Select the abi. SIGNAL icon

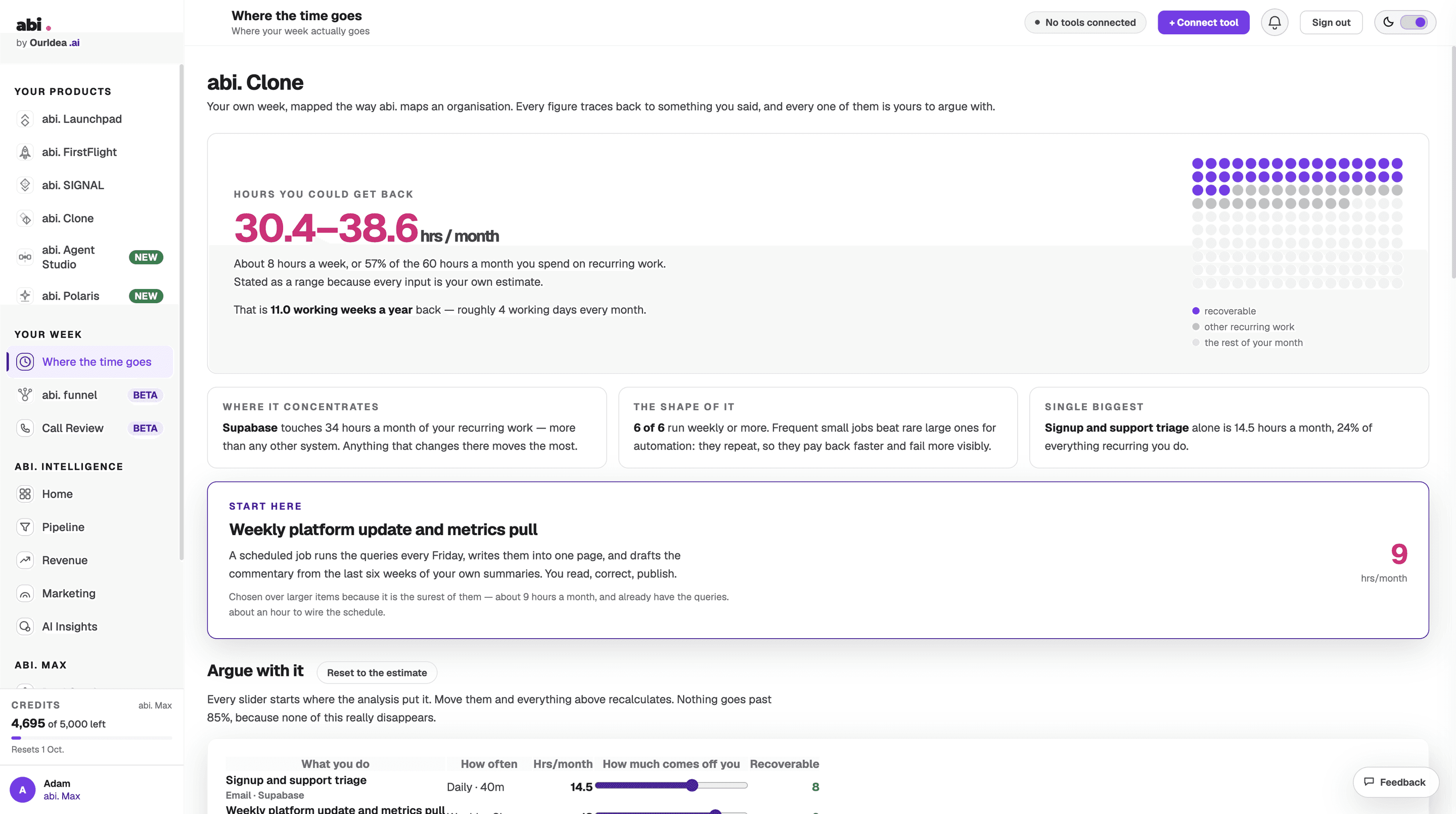(x=25, y=185)
